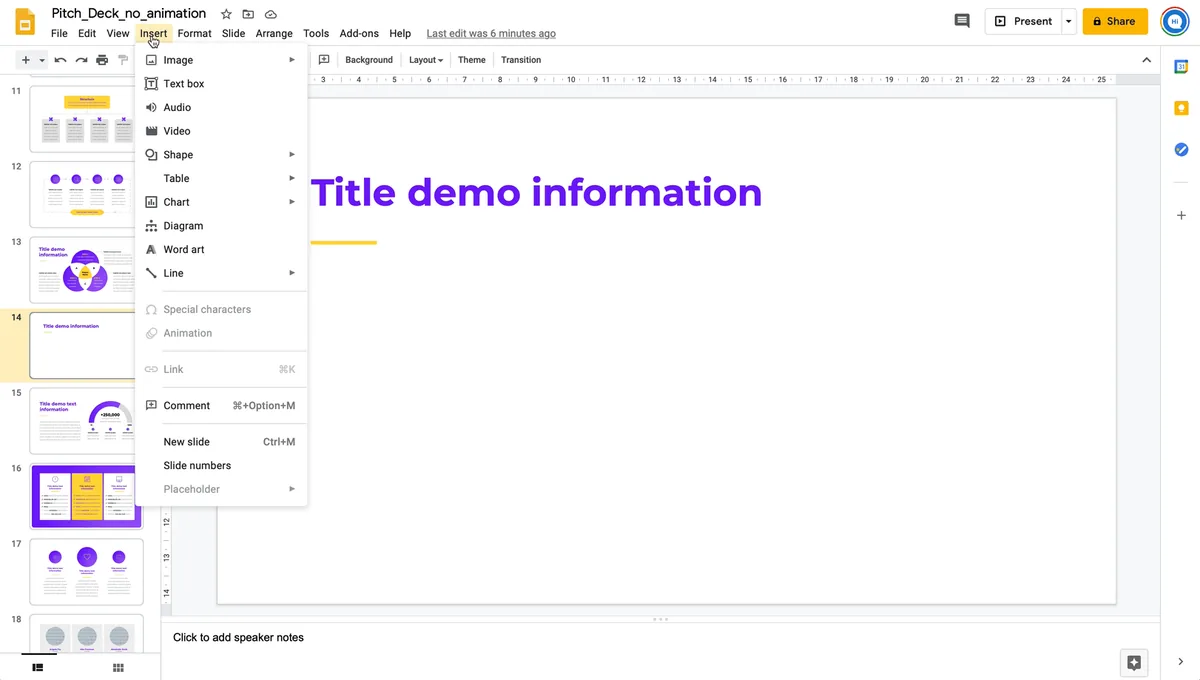
Task: Check cloud save status icon
Action: 271,14
